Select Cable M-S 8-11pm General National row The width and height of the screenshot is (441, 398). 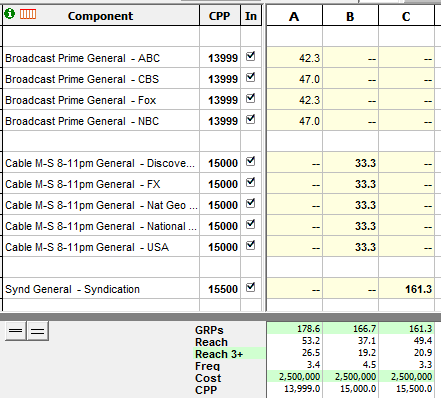[101, 226]
